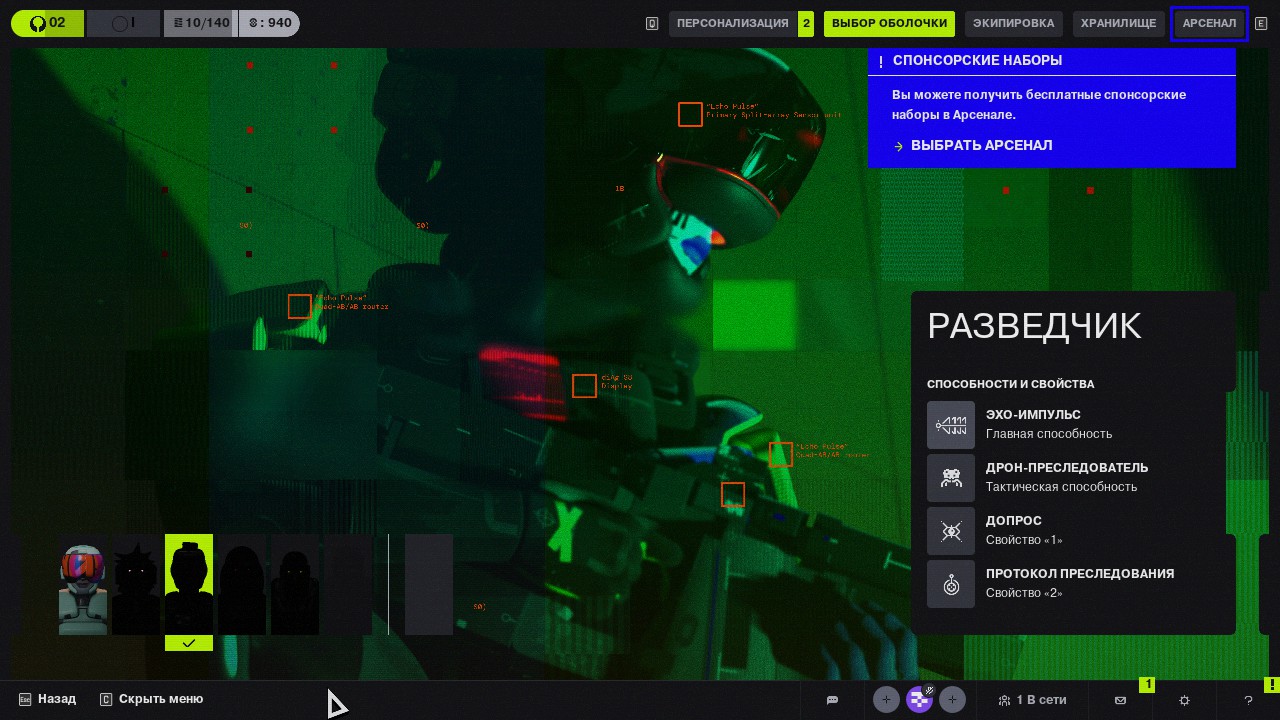Select the Эхо-импульс ability icon
Viewport: 1280px width, 720px height.
tap(950, 425)
